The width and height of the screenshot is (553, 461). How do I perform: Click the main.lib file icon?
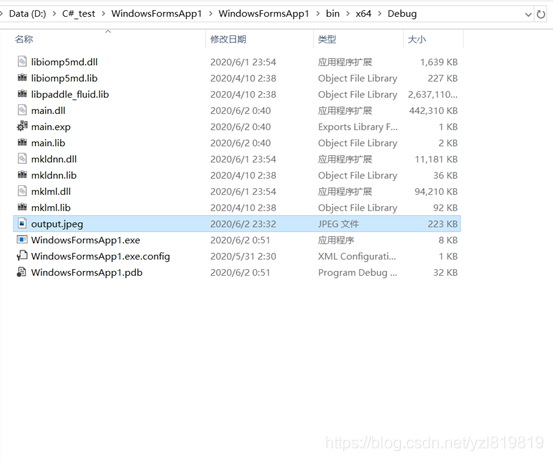pyautogui.click(x=22, y=142)
